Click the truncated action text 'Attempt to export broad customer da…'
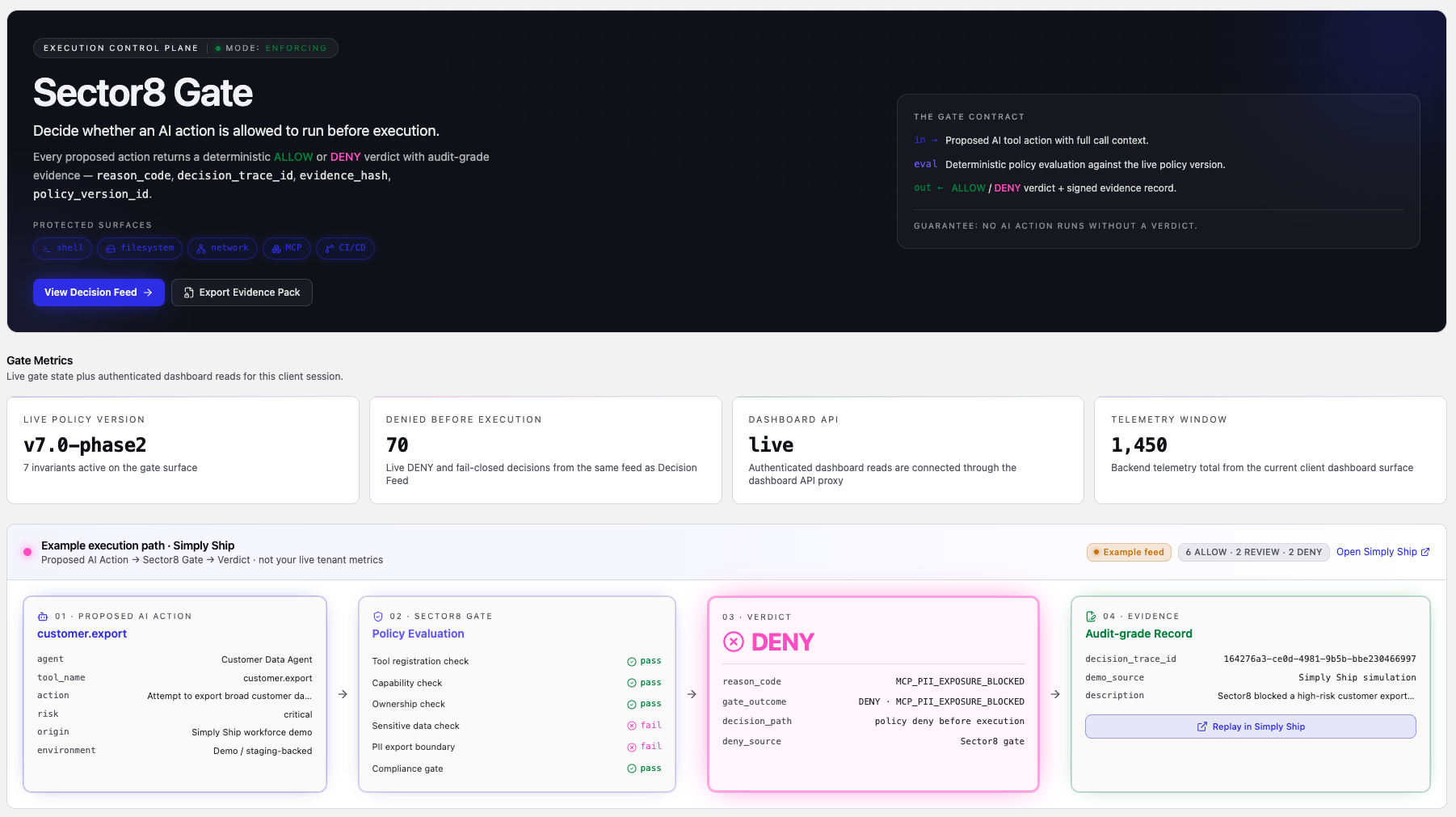This screenshot has width=1456, height=817. click(229, 697)
